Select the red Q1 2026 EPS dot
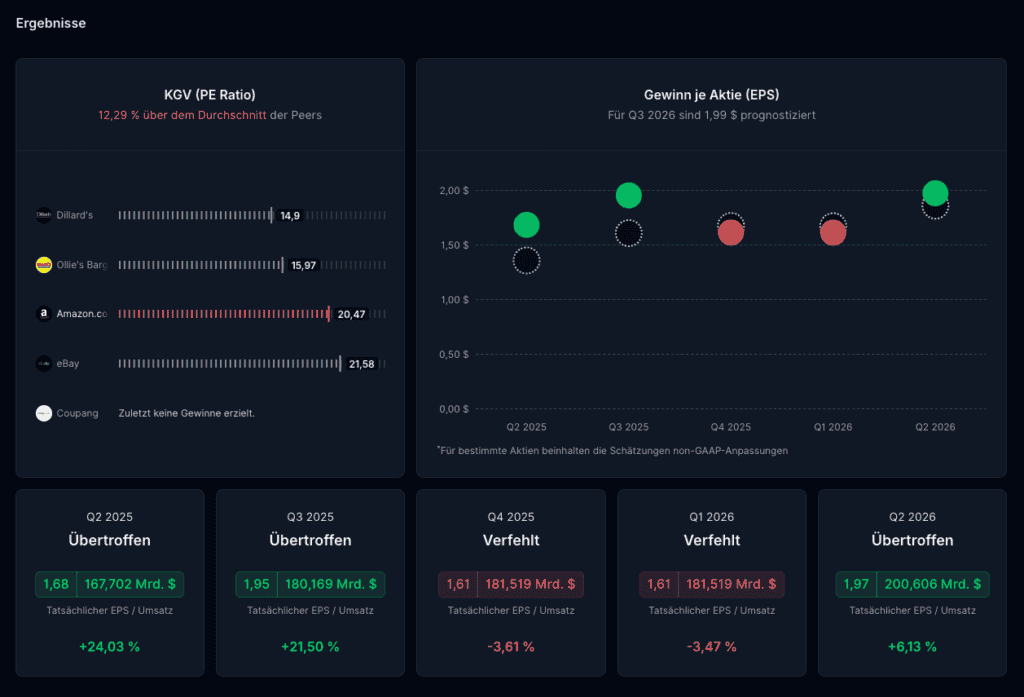 [833, 233]
